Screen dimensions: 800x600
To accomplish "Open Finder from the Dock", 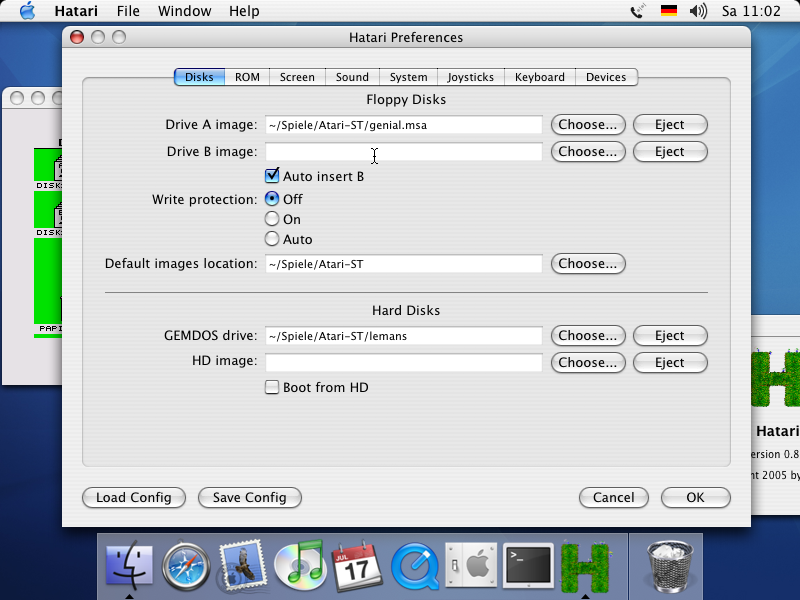I will point(129,566).
